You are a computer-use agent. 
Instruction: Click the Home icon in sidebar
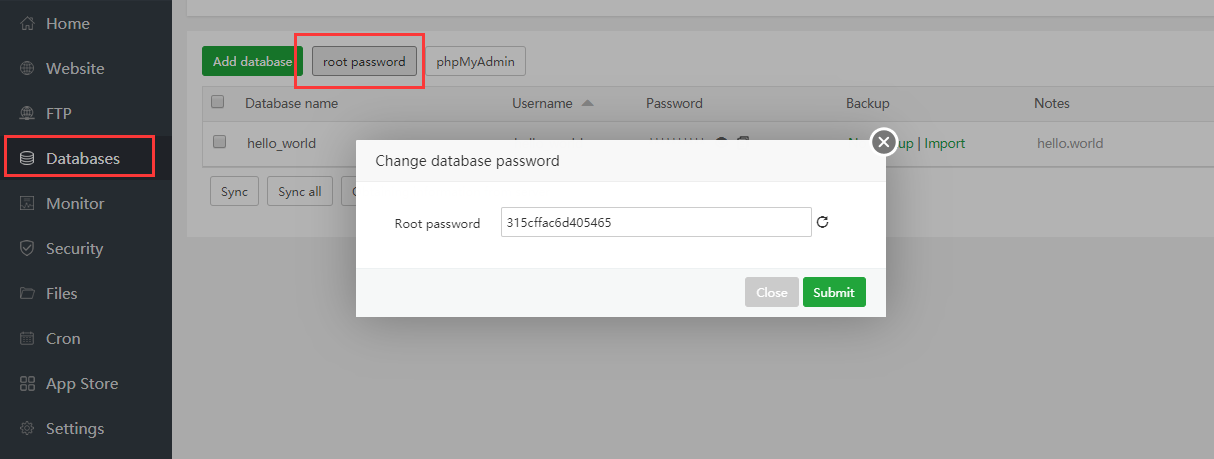(x=28, y=23)
